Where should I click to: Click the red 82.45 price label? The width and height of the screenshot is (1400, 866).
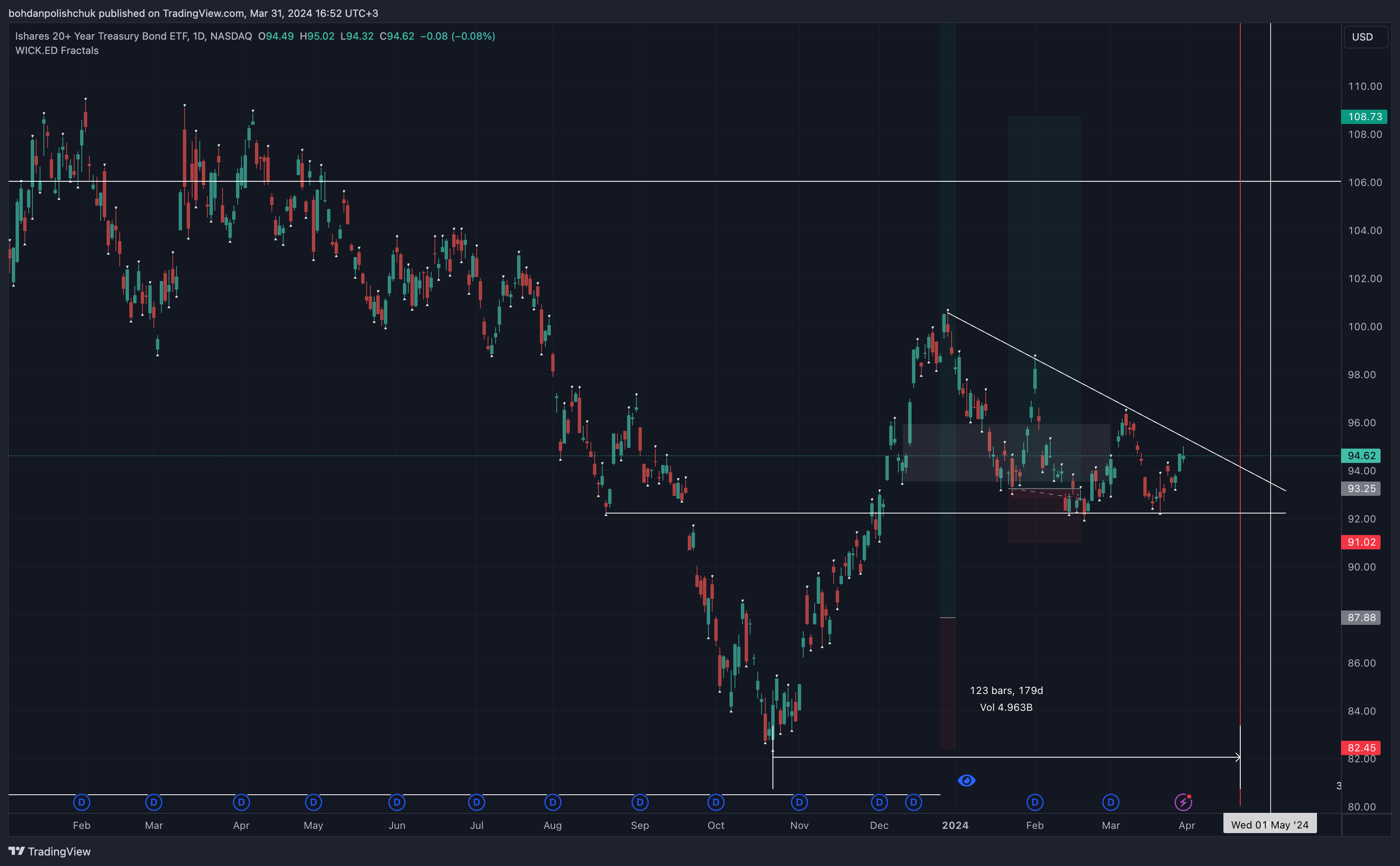[x=1360, y=748]
